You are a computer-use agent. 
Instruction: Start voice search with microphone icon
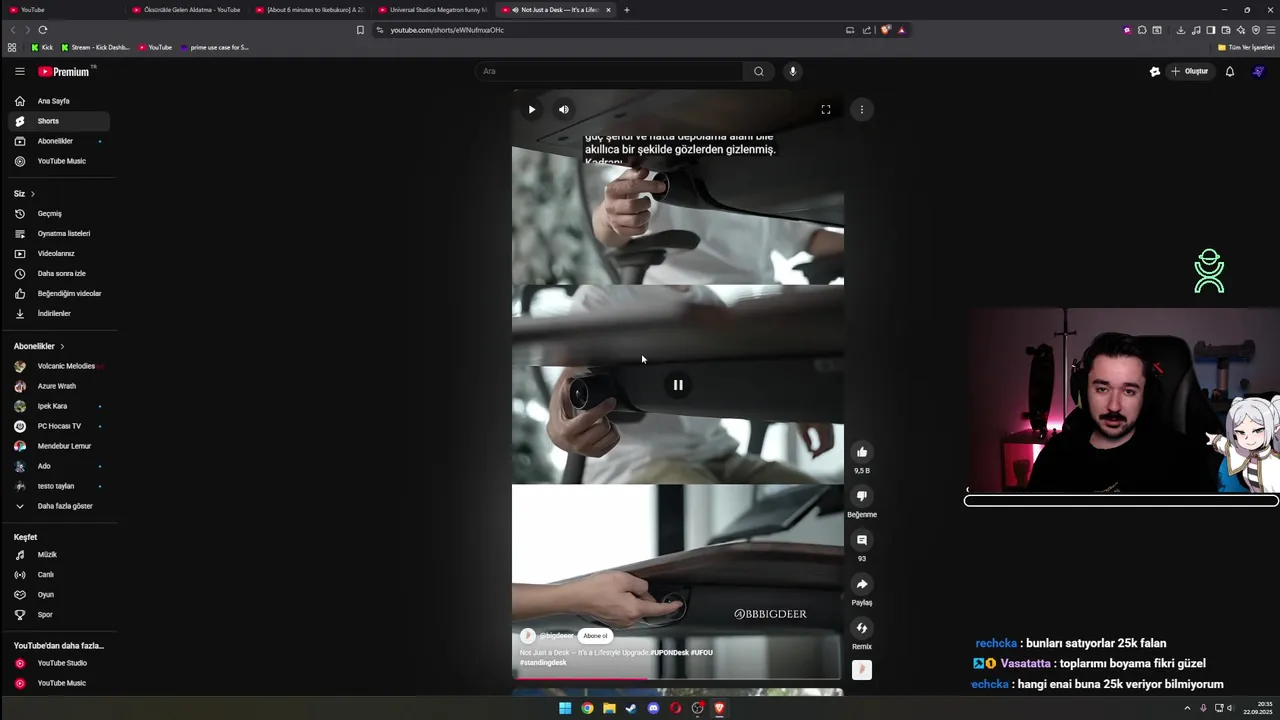[793, 71]
